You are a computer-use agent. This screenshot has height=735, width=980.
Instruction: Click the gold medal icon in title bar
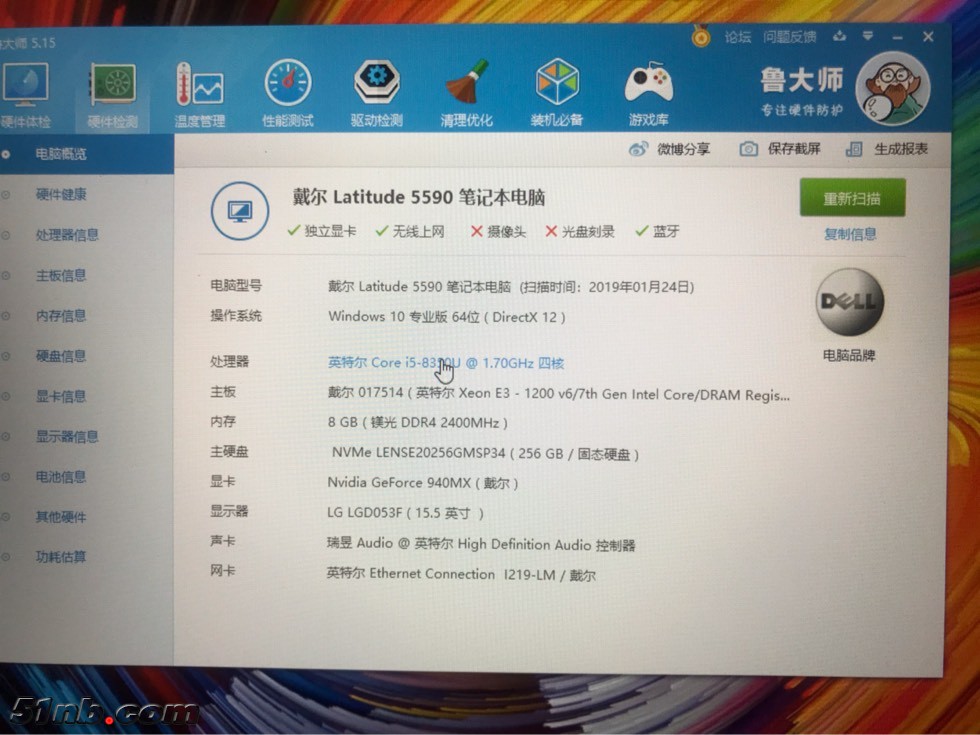pyautogui.click(x=701, y=37)
